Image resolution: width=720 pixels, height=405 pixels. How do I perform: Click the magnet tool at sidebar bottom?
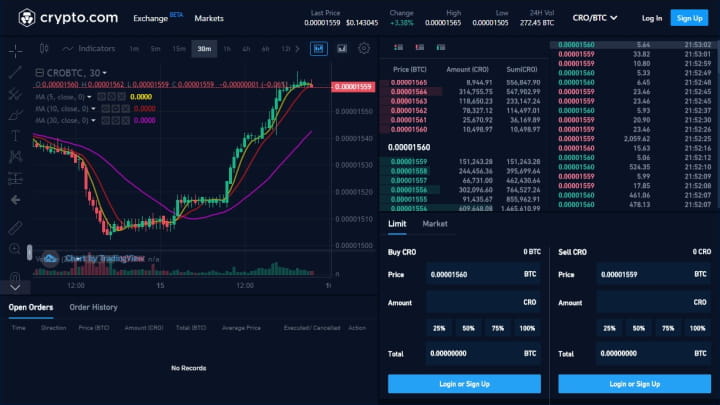click(x=15, y=276)
